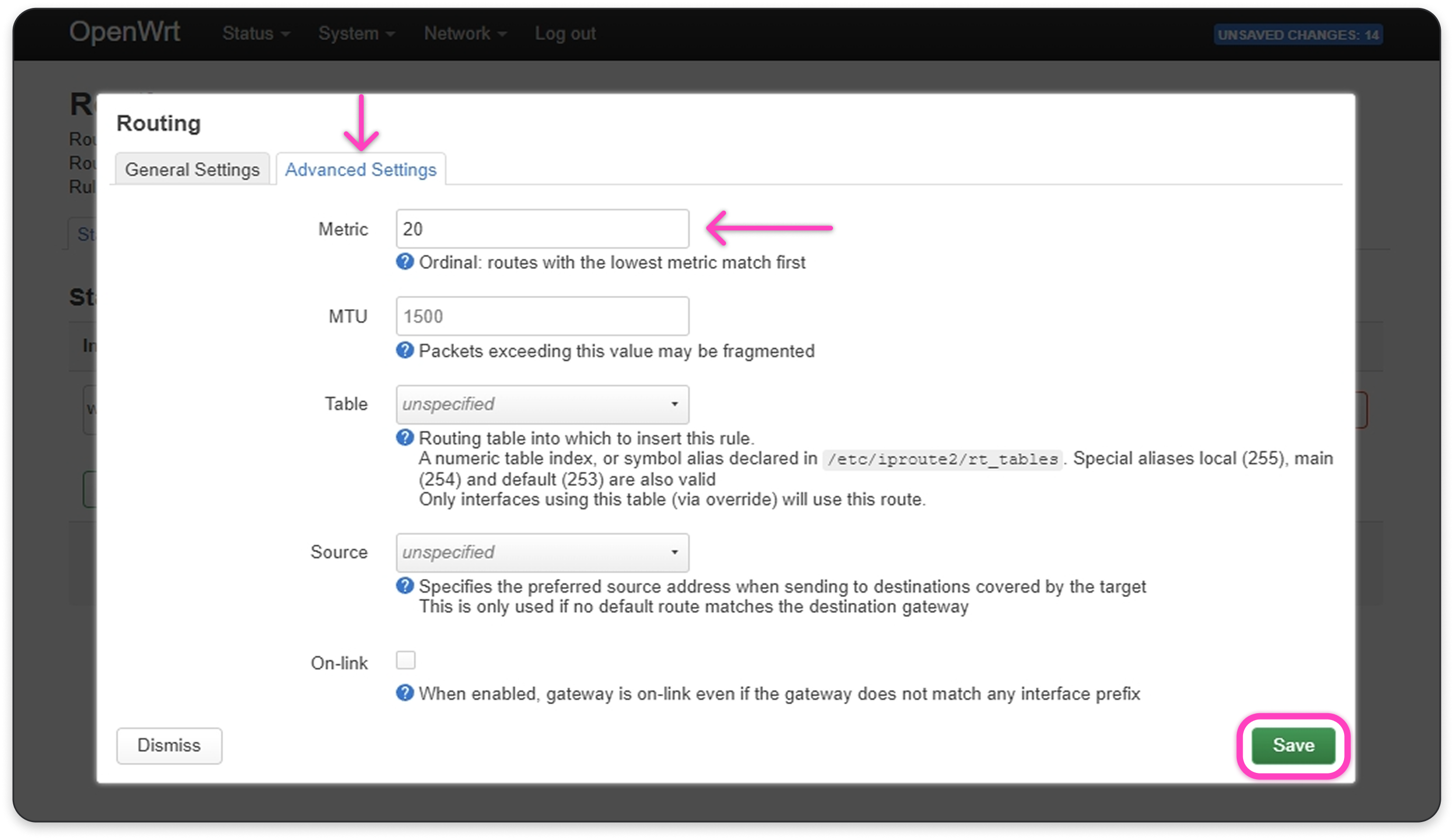Switch to the General Settings tab
Screen dimensions: 1454x840
(x=192, y=170)
